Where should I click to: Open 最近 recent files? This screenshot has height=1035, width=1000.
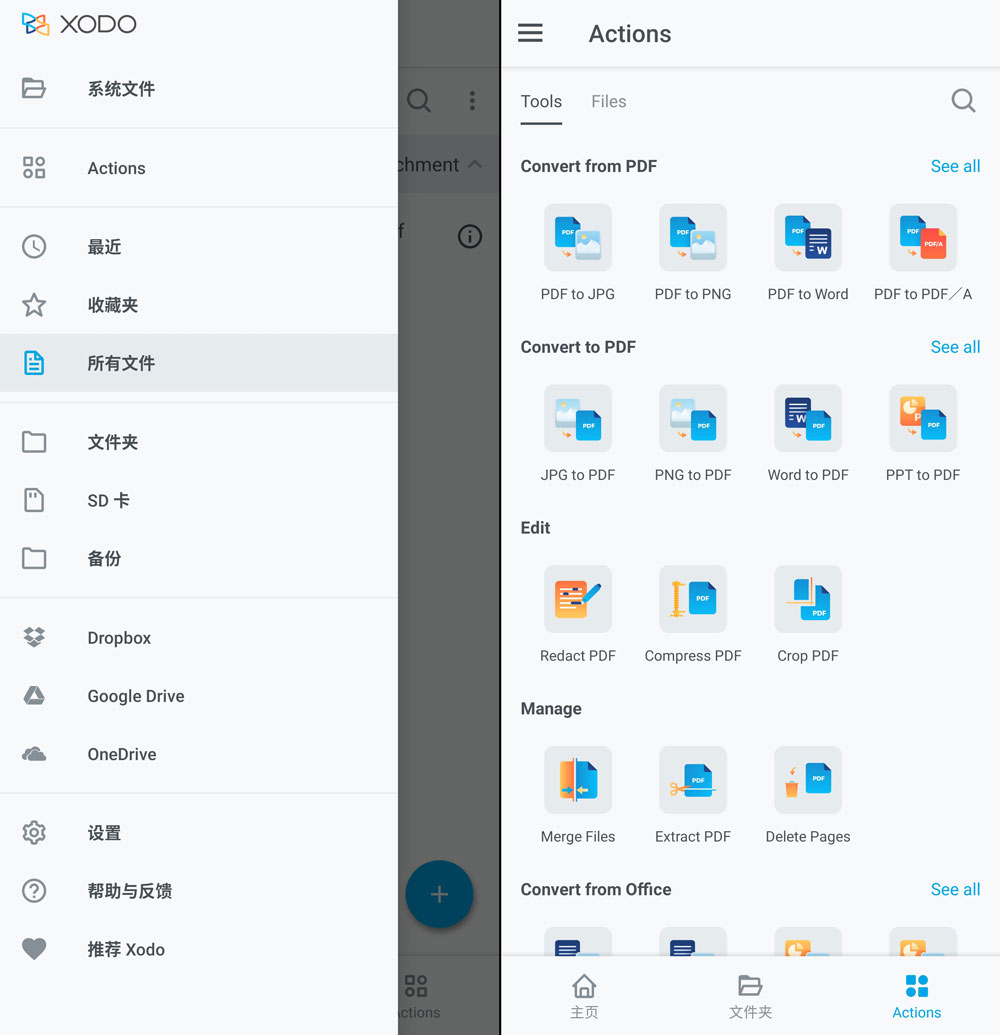199,247
